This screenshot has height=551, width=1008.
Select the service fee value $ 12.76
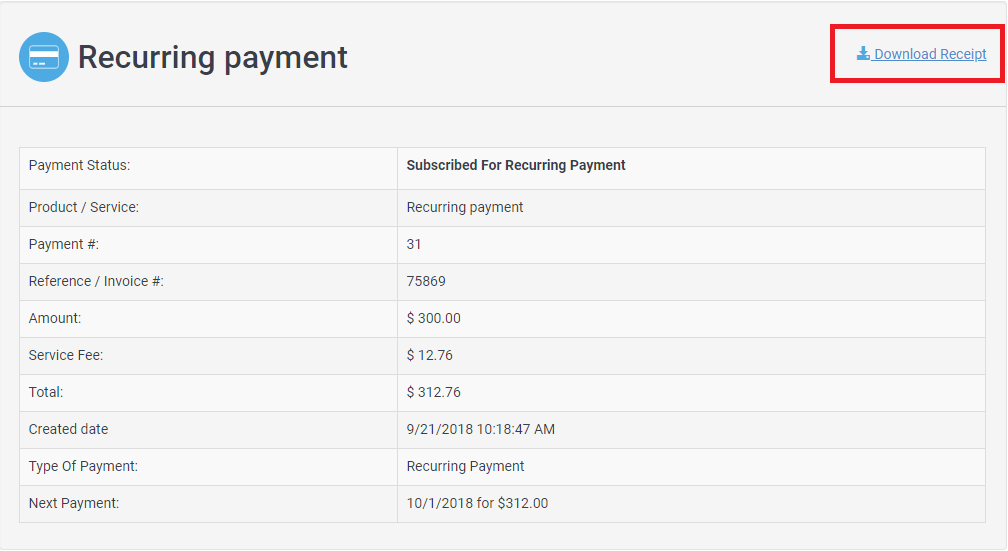coord(429,355)
